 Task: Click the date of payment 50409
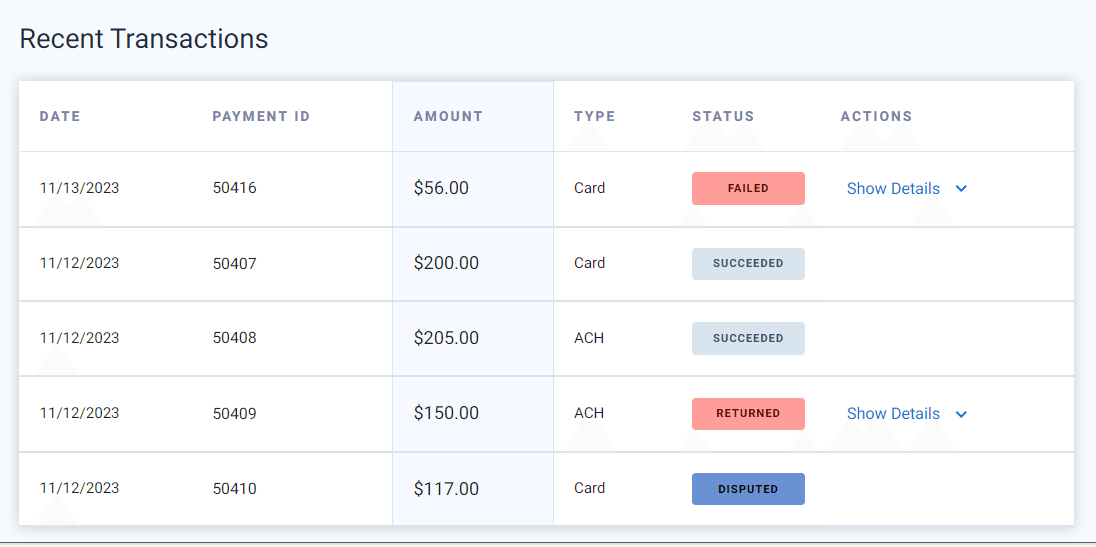coord(80,413)
